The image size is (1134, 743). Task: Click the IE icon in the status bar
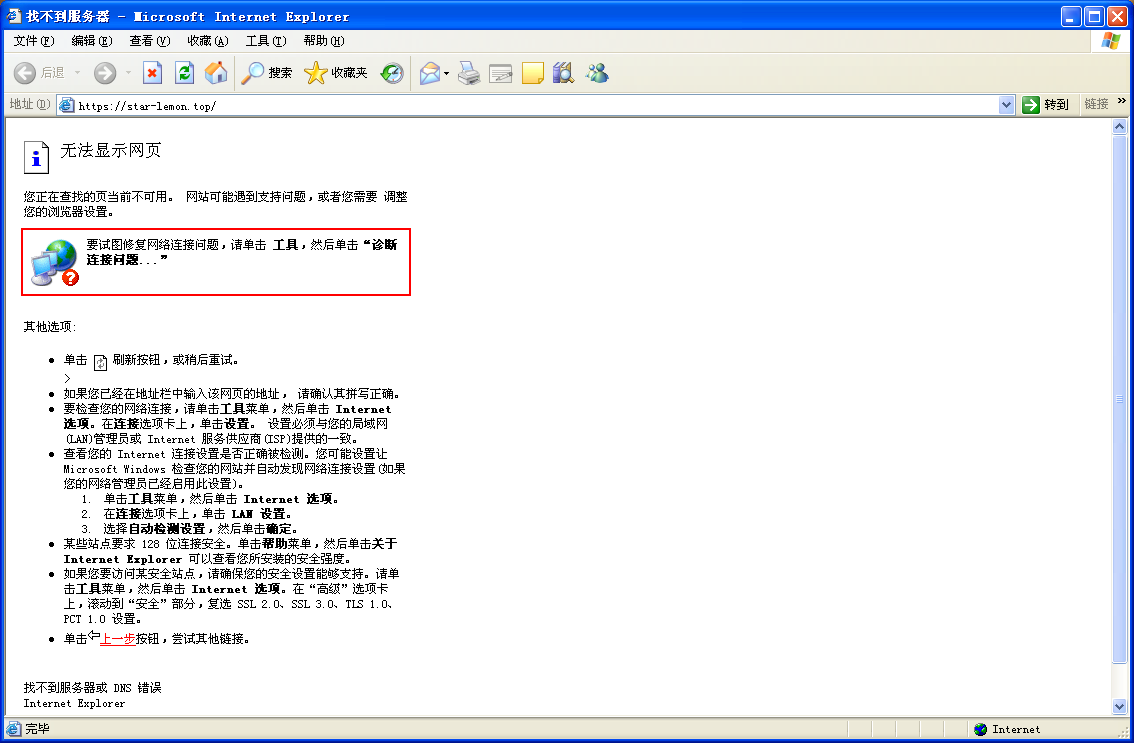pos(13,729)
